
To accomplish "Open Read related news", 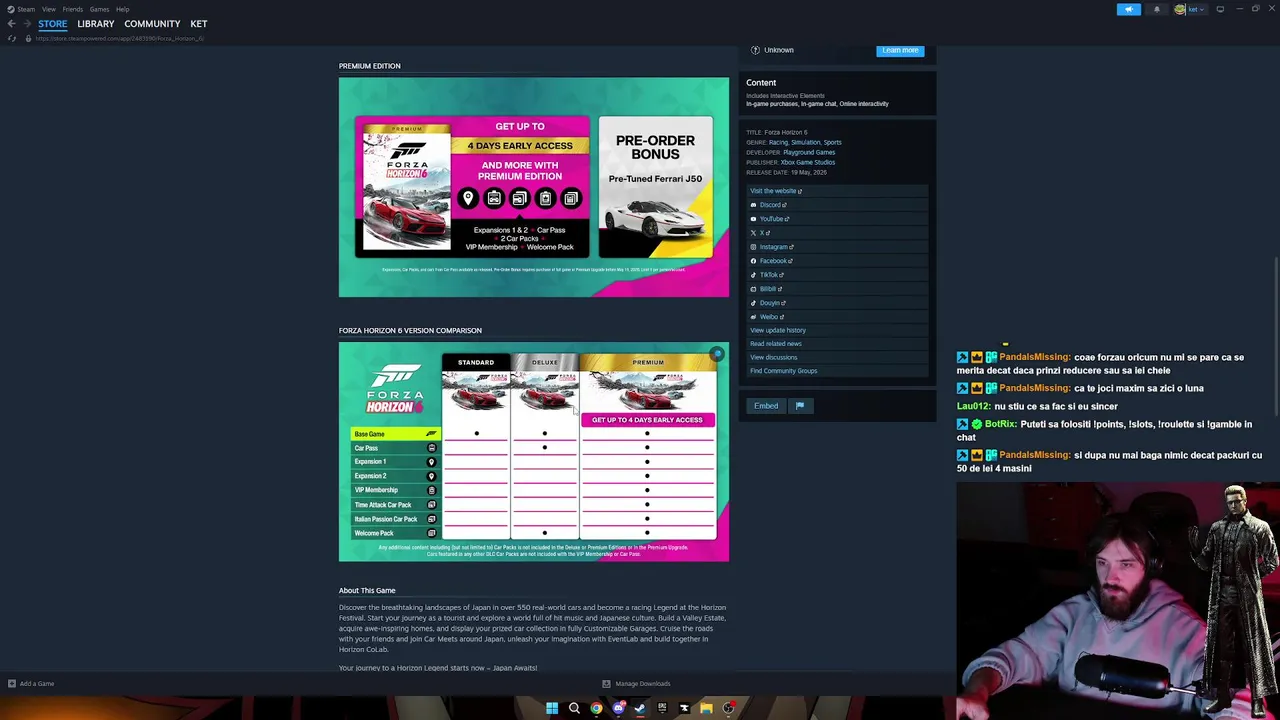I will click(x=776, y=343).
